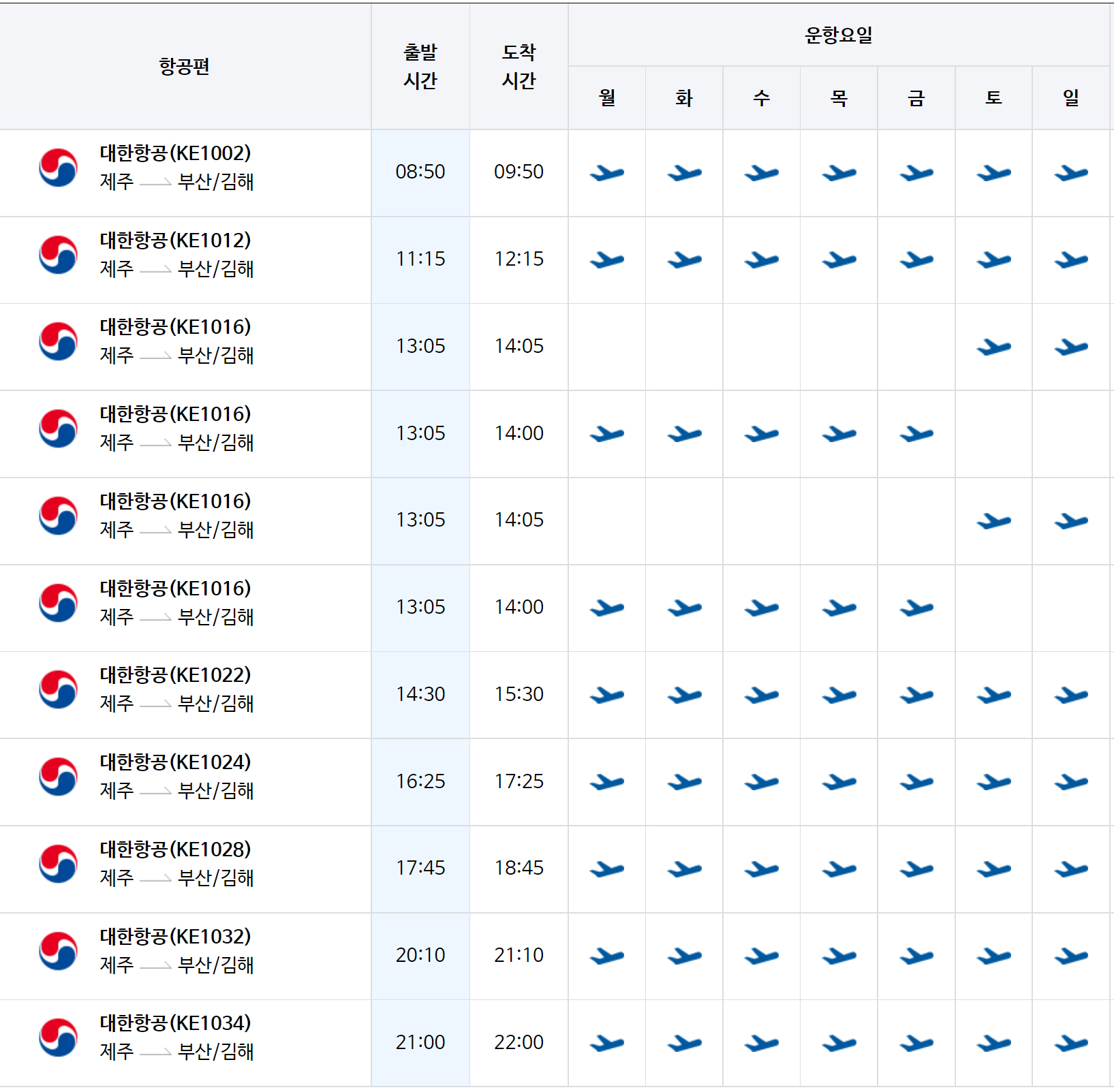Click the 도착 시간 column header

(x=519, y=67)
